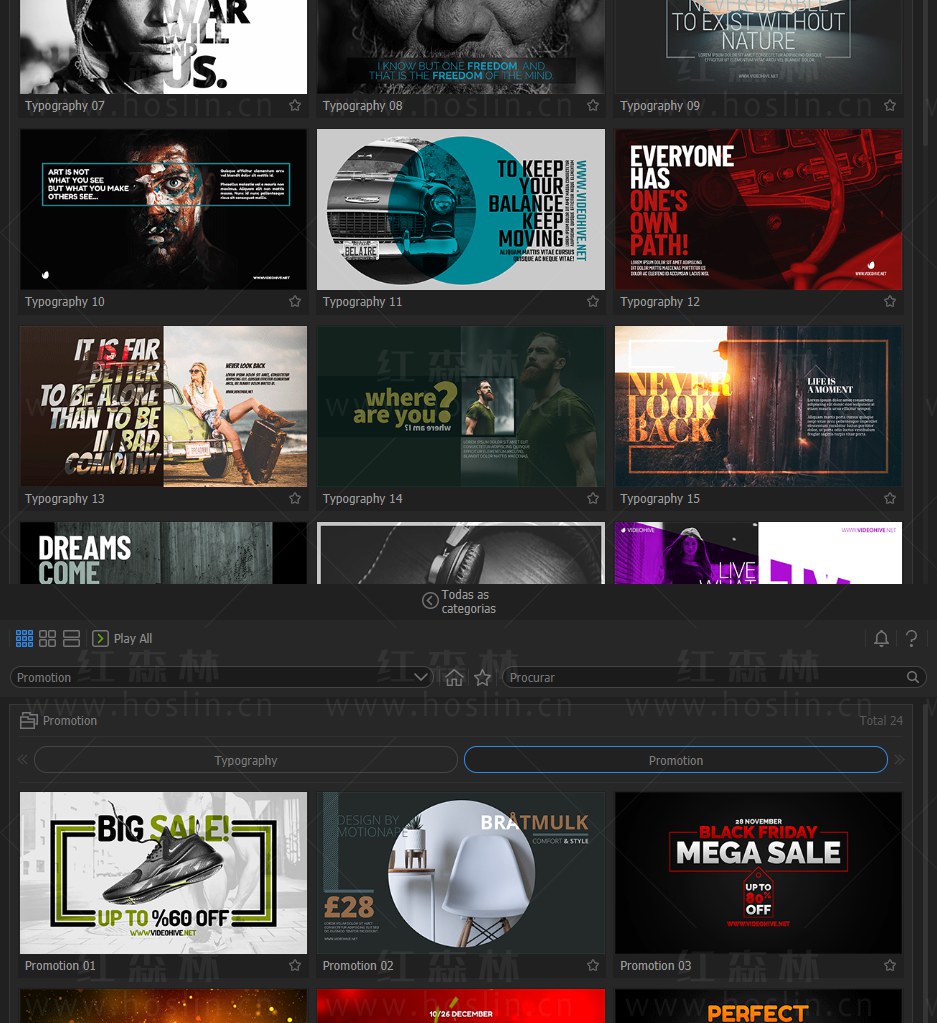Star the Typography 11 preset
This screenshot has height=1023, width=937.
(592, 301)
